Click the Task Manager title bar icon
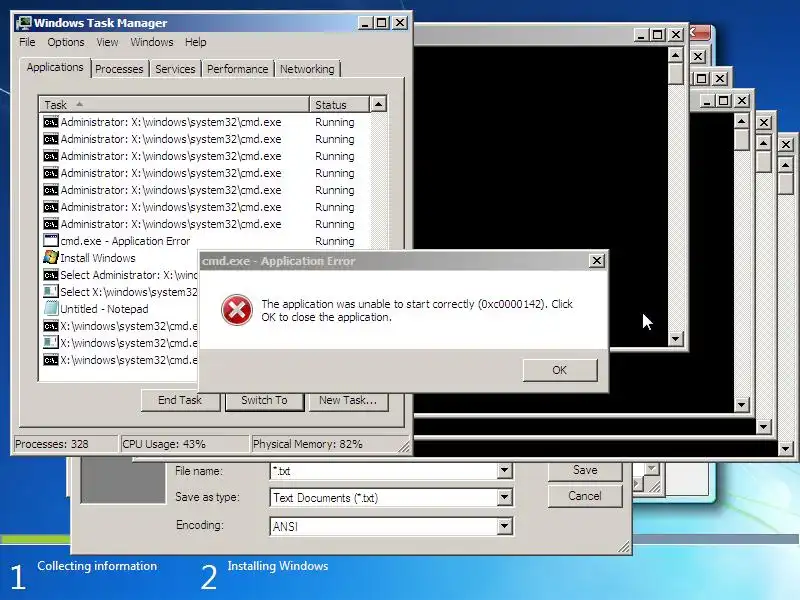Viewport: 800px width, 600px height. [x=23, y=23]
